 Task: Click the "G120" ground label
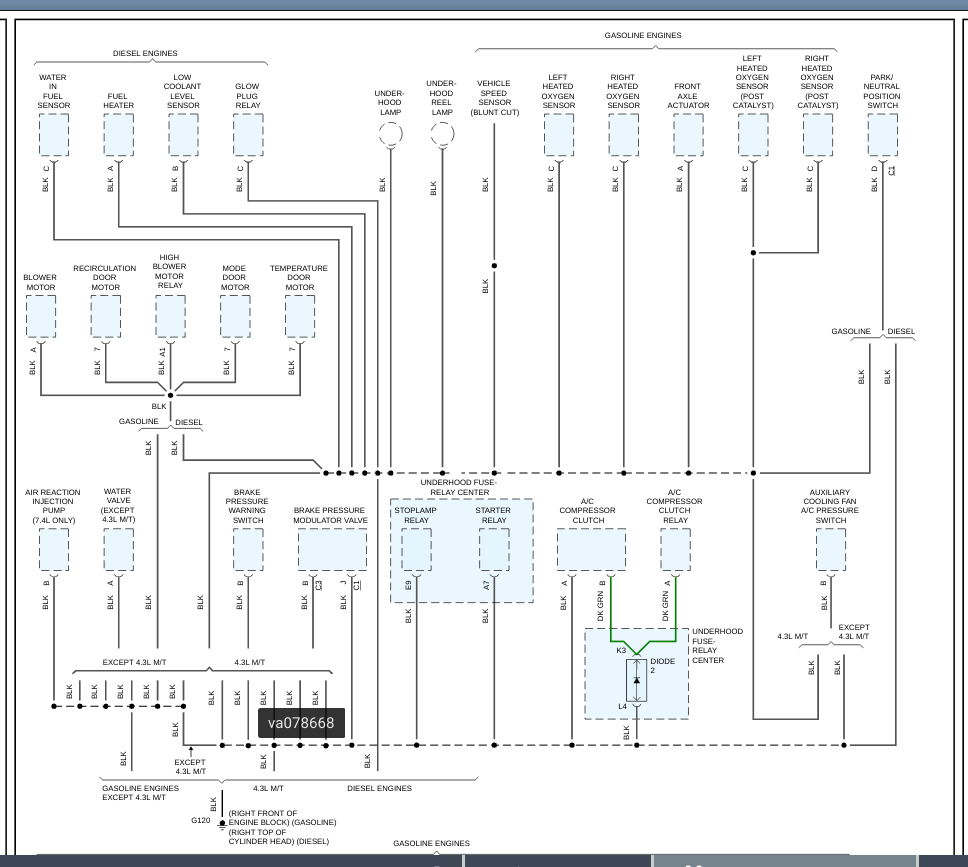[201, 820]
